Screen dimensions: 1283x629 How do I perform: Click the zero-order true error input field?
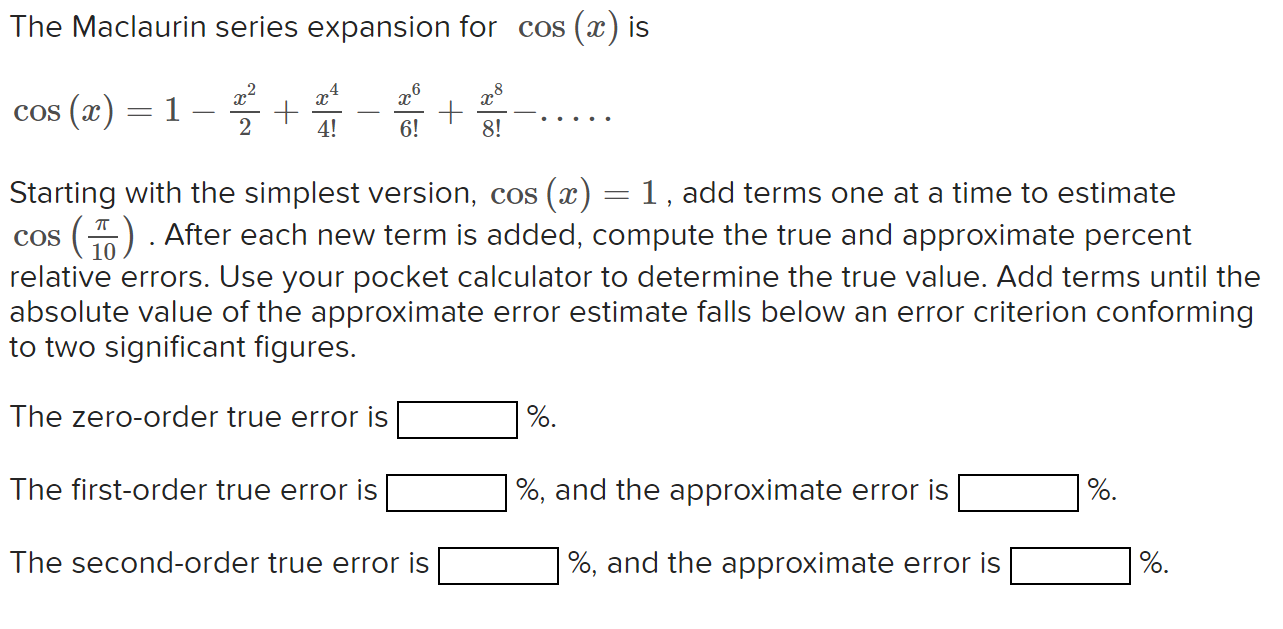pos(456,420)
